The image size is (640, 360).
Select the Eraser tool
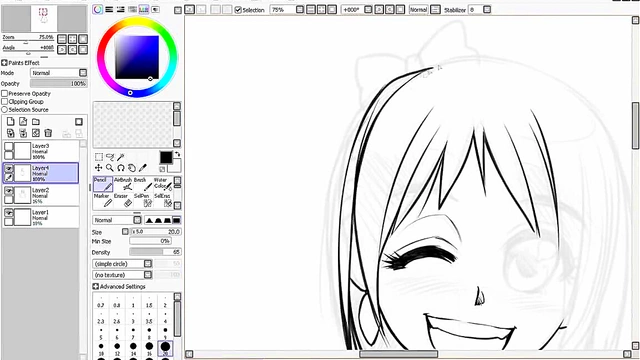(x=123, y=200)
